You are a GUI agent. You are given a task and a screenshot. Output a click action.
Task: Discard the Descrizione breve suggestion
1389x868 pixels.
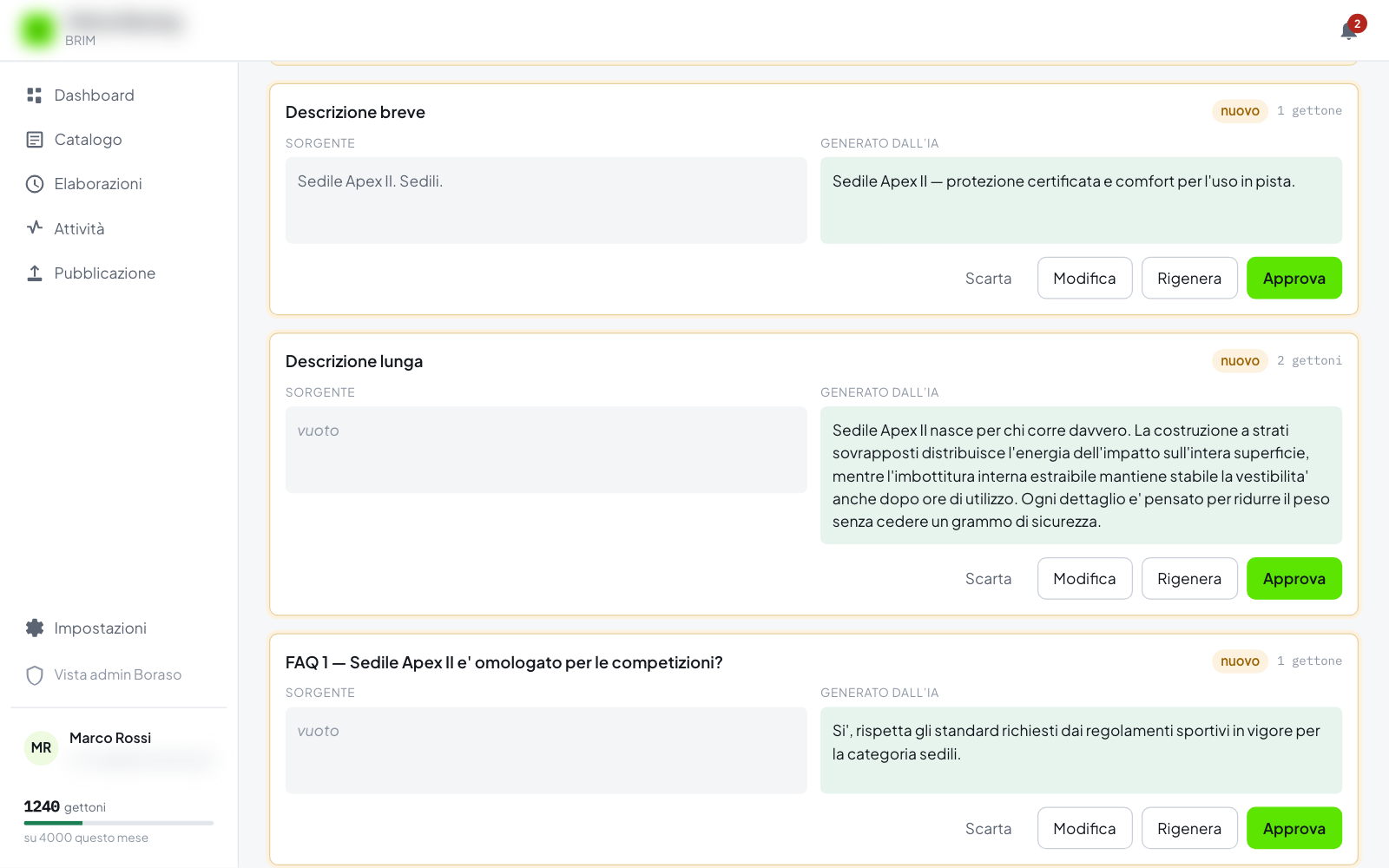988,279
